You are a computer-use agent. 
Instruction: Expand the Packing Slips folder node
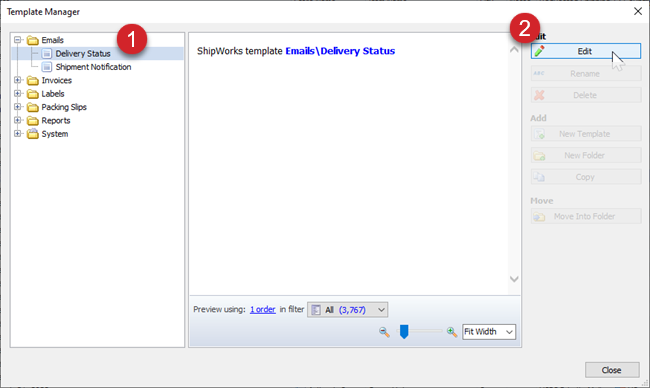point(17,107)
